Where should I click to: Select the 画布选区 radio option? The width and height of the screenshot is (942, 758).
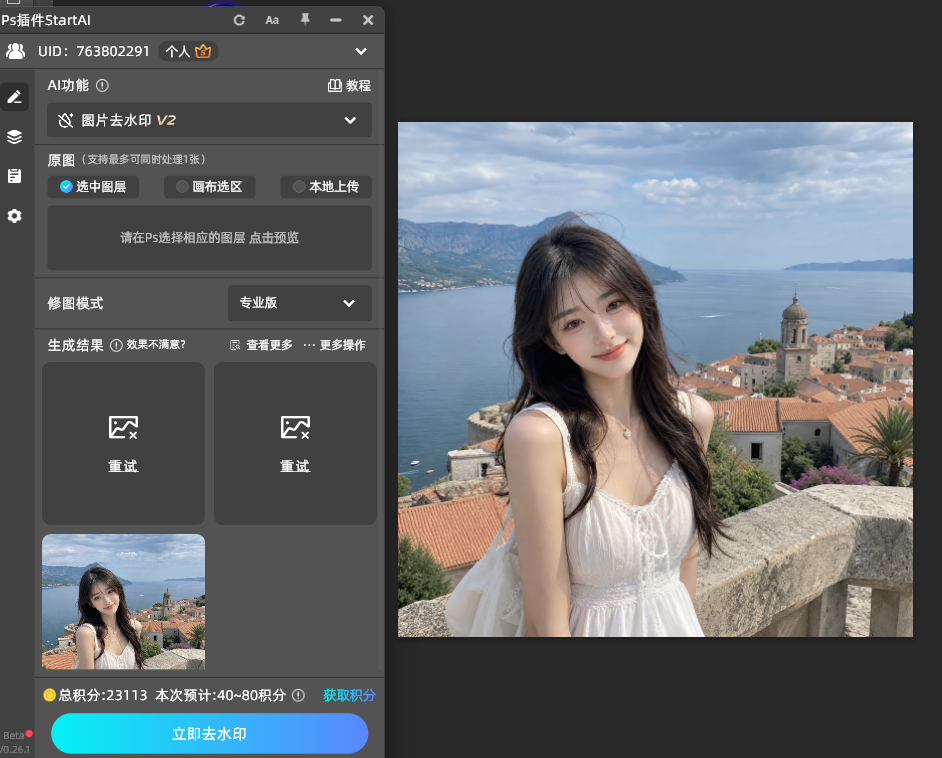[x=210, y=187]
